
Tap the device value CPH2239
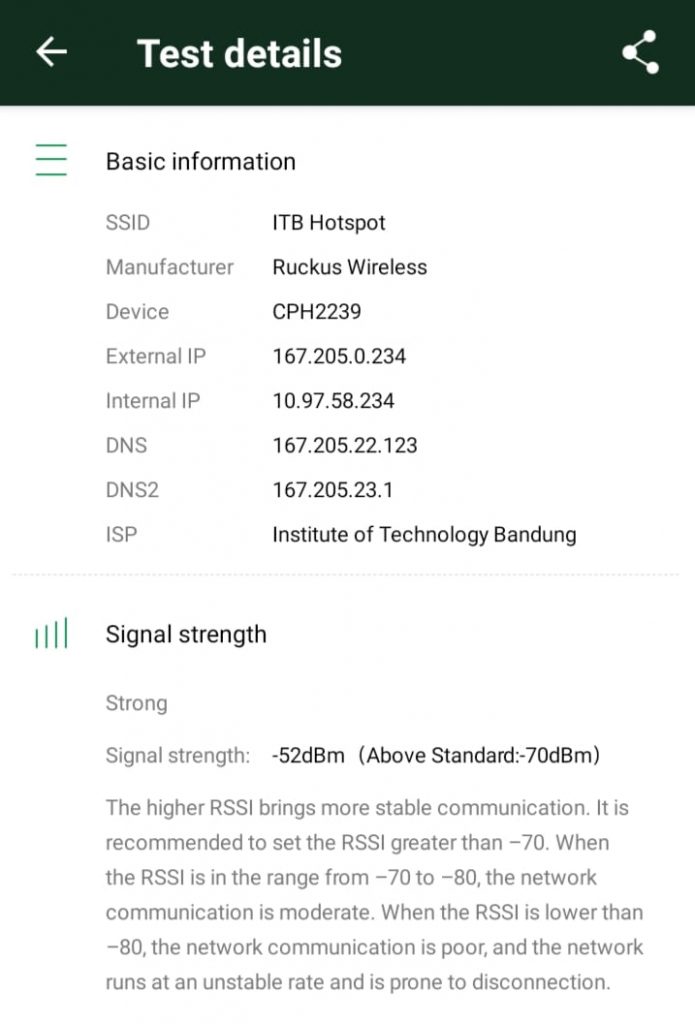(x=316, y=312)
